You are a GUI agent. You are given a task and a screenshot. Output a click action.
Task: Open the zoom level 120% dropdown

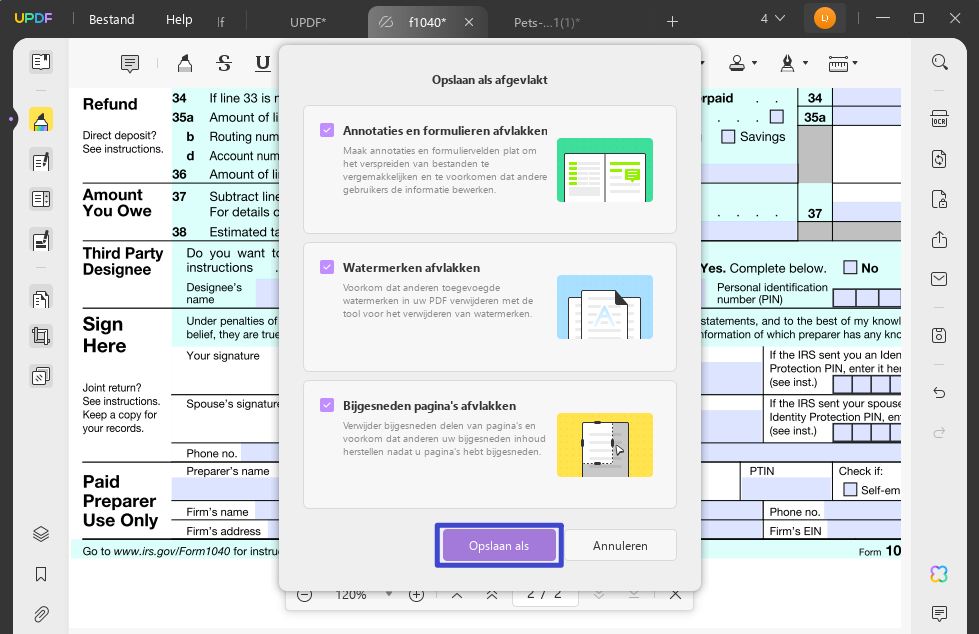coord(389,594)
